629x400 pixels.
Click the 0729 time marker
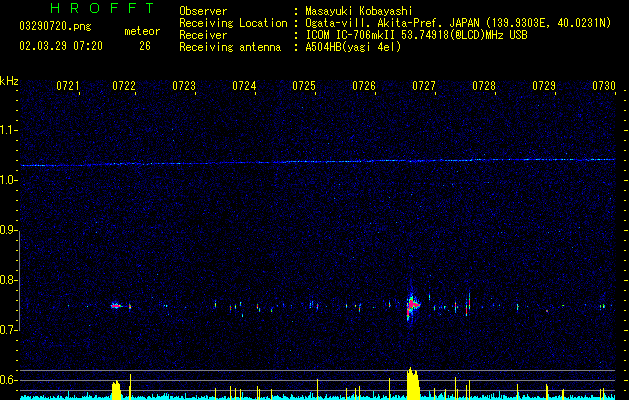(544, 86)
